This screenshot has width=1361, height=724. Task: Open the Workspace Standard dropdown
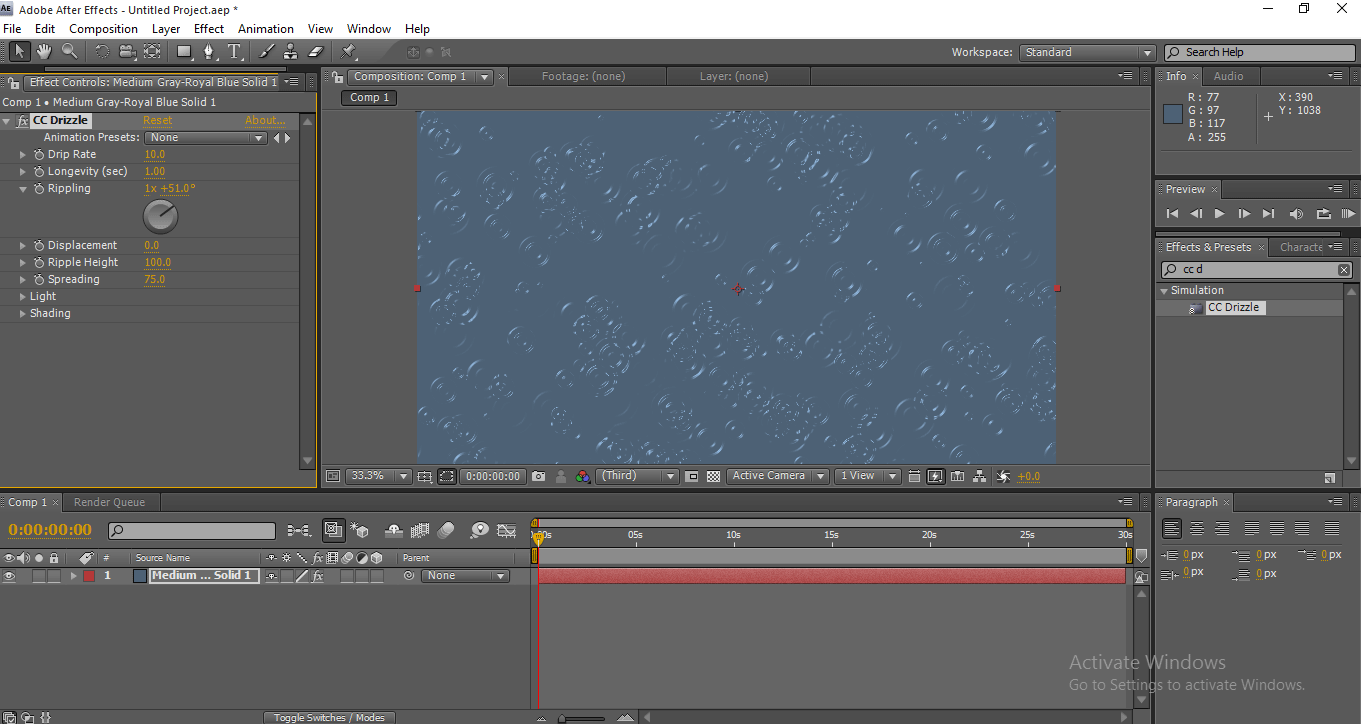click(x=1087, y=53)
